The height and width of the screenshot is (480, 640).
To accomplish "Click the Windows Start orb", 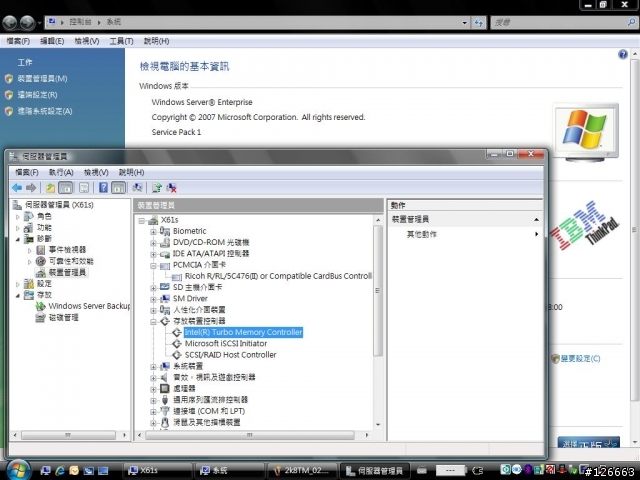I will [x=17, y=470].
